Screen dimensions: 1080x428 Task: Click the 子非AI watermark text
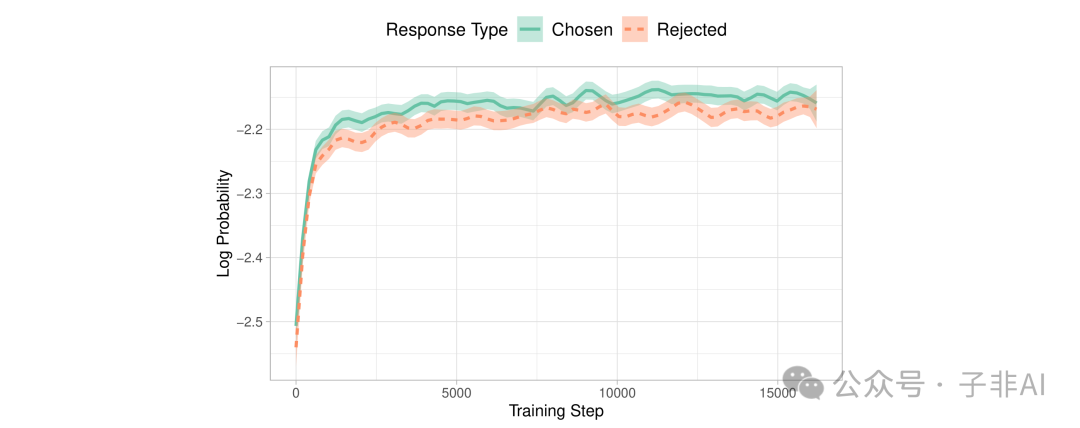[1002, 383]
